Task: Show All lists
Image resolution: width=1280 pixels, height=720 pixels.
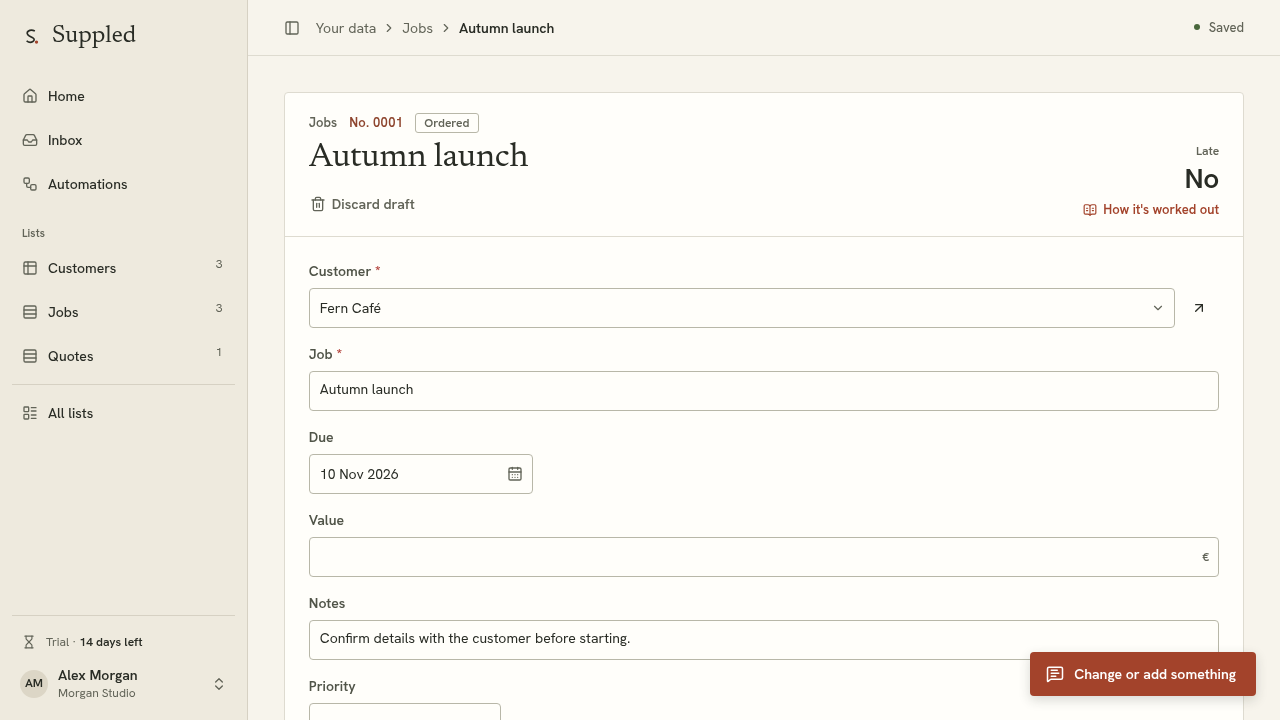Action: tap(123, 413)
